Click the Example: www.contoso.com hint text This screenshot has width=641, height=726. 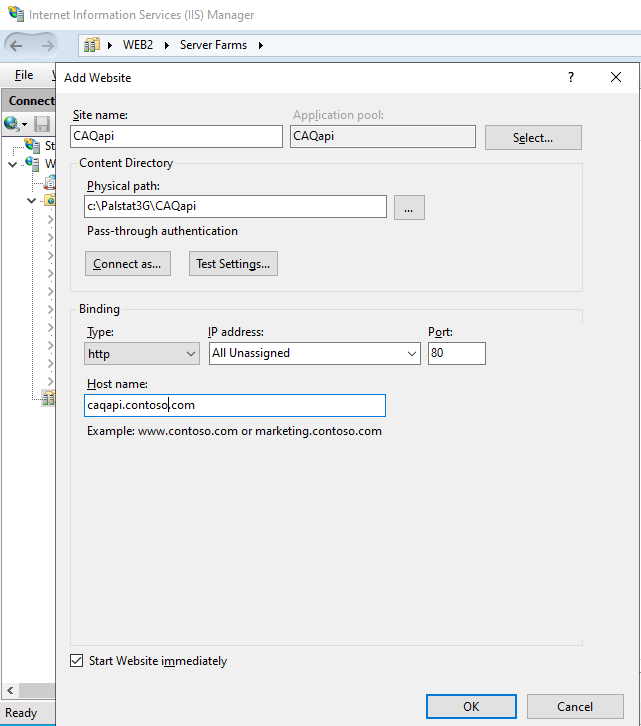click(x=234, y=431)
